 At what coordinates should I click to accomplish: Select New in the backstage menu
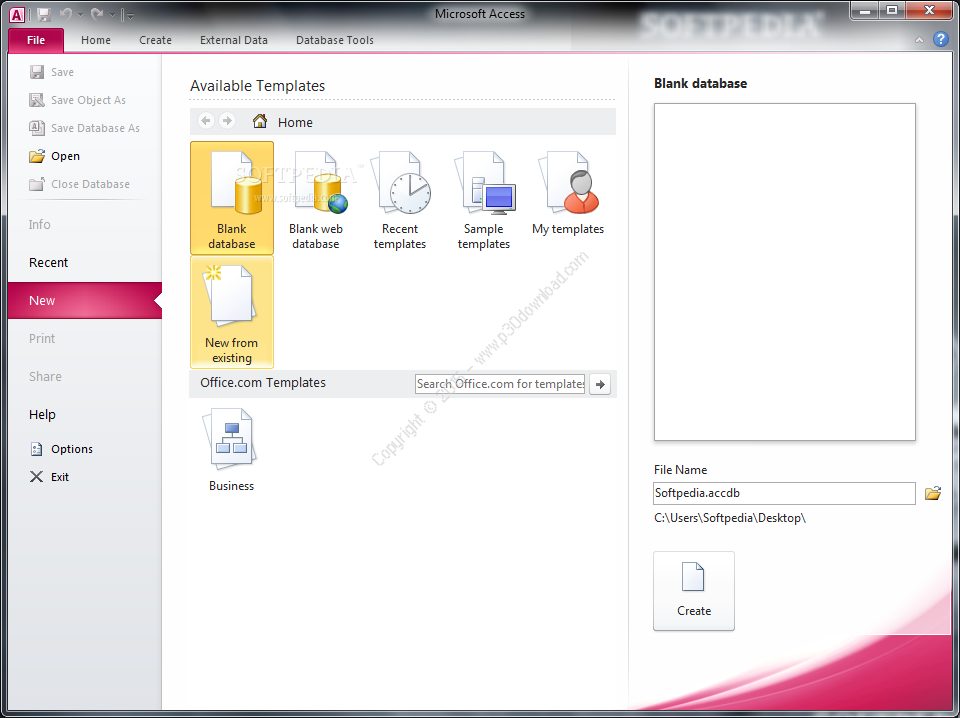tap(85, 301)
